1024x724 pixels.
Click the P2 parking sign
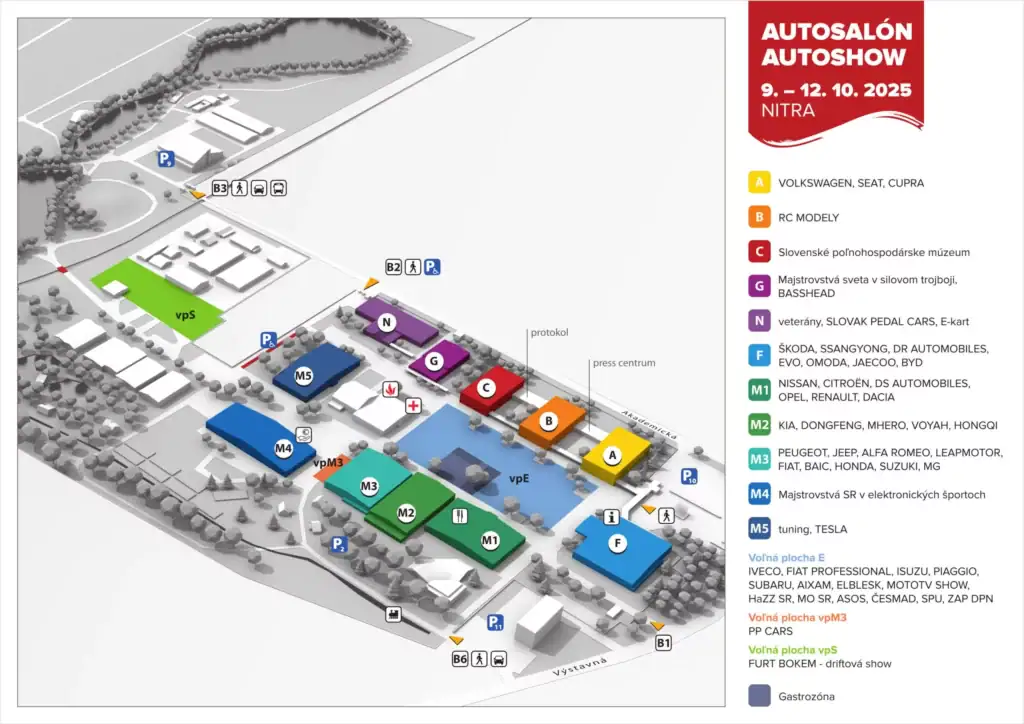click(x=339, y=544)
